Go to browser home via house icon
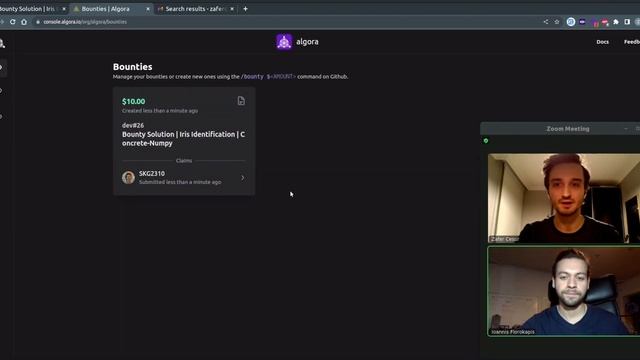The width and height of the screenshot is (640, 360). point(24,22)
